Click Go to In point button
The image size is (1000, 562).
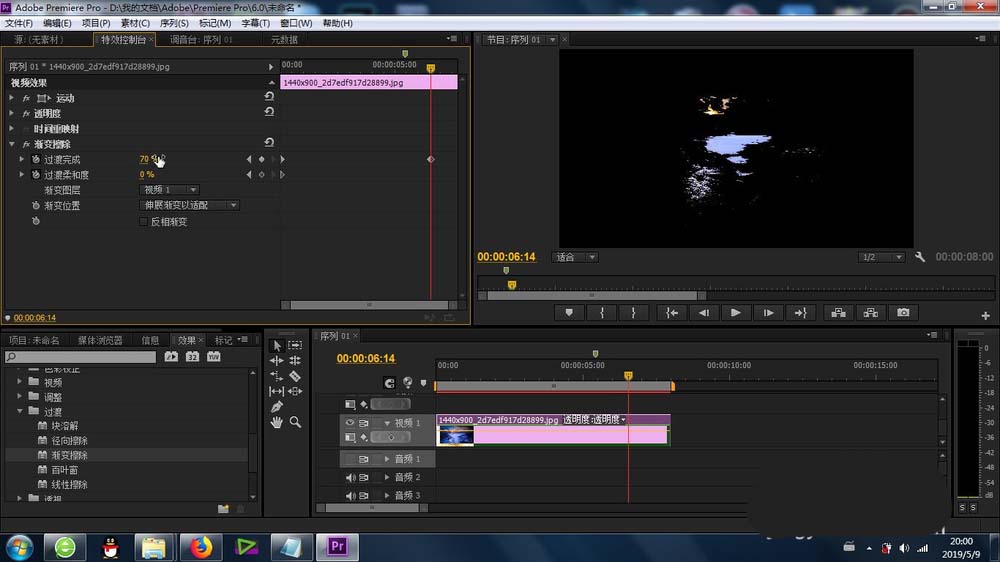(x=672, y=313)
